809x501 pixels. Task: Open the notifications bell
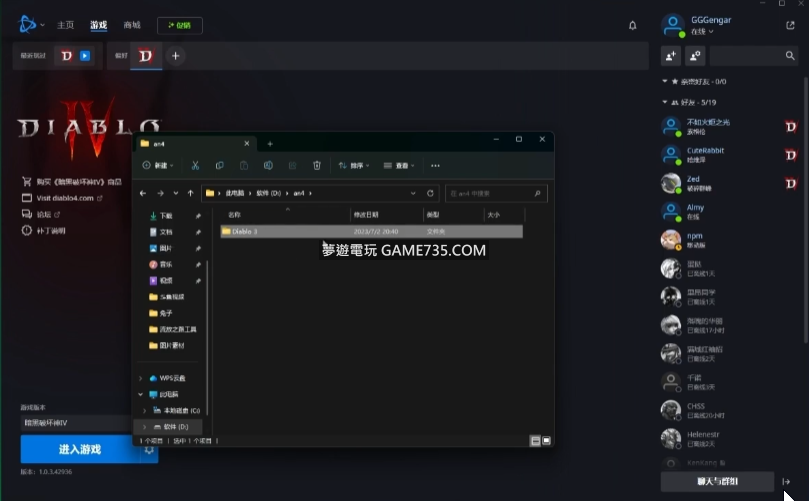(x=633, y=25)
